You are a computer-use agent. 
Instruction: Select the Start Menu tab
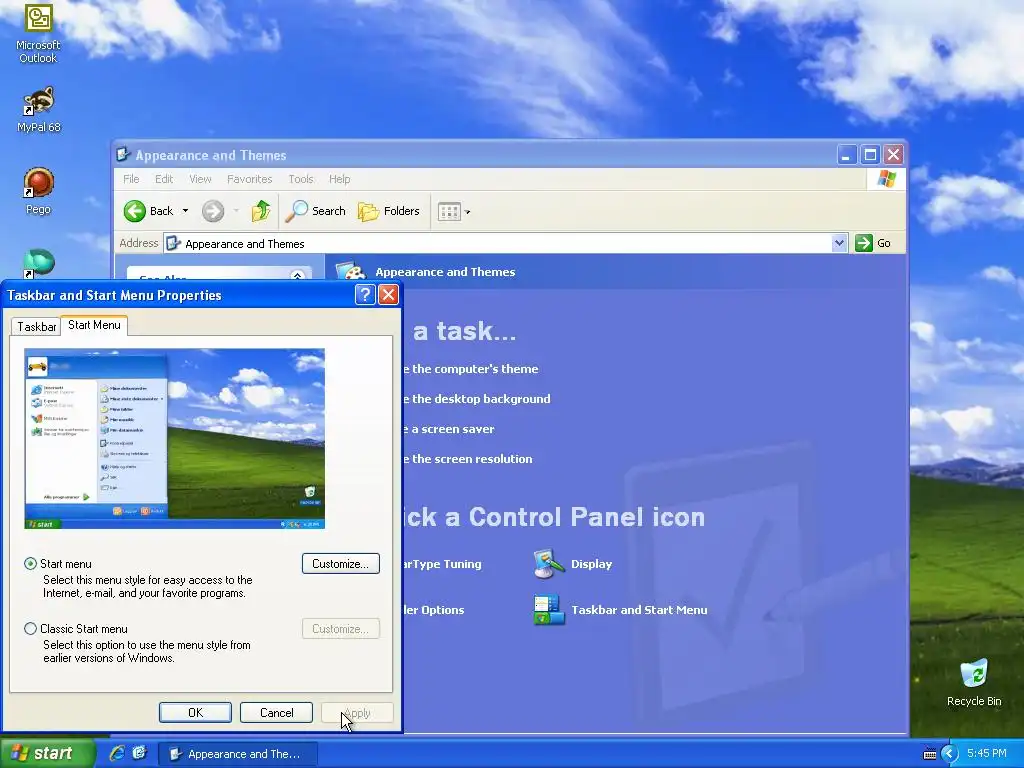[x=94, y=325]
